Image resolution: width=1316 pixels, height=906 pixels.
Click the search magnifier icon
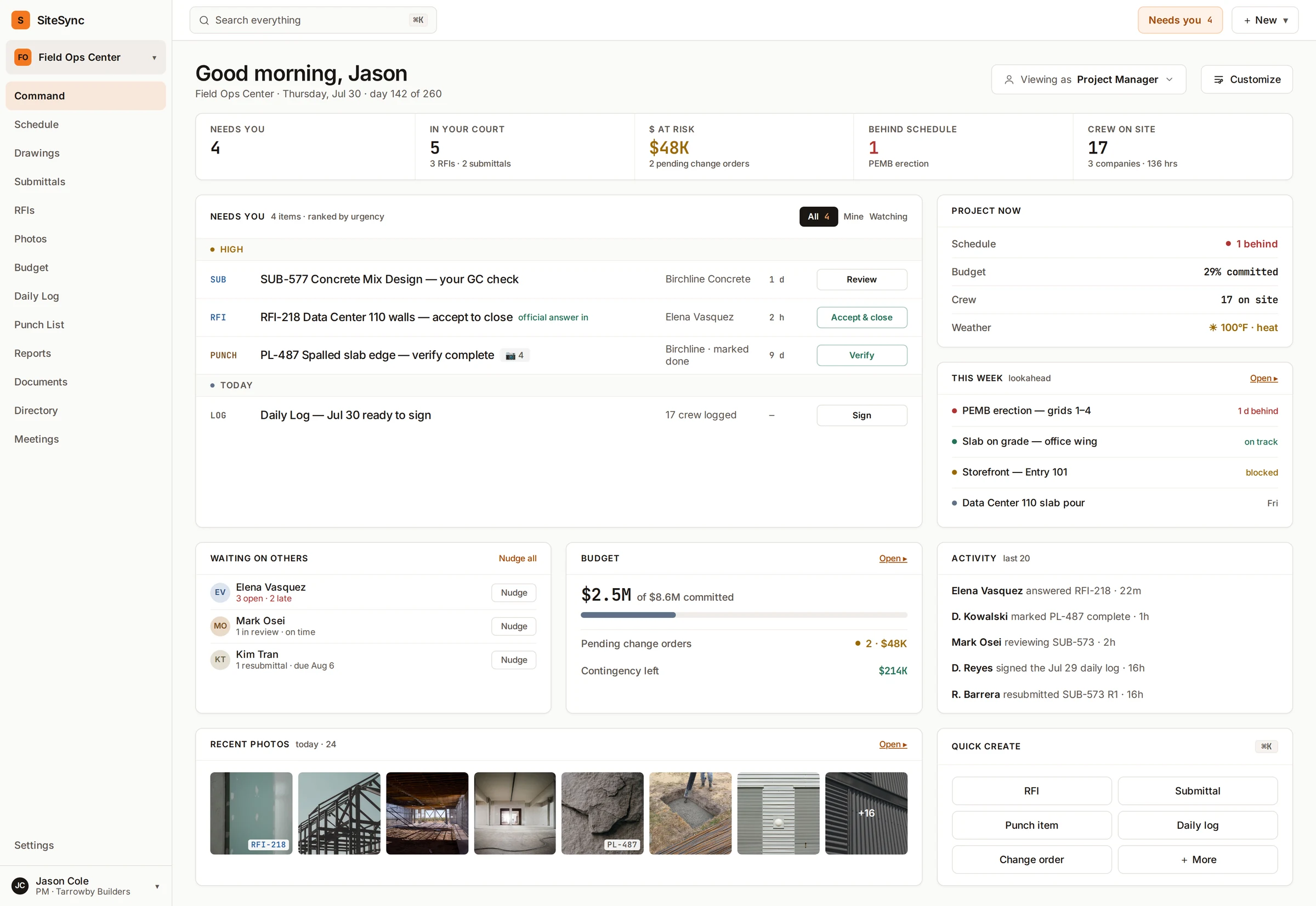pos(204,20)
